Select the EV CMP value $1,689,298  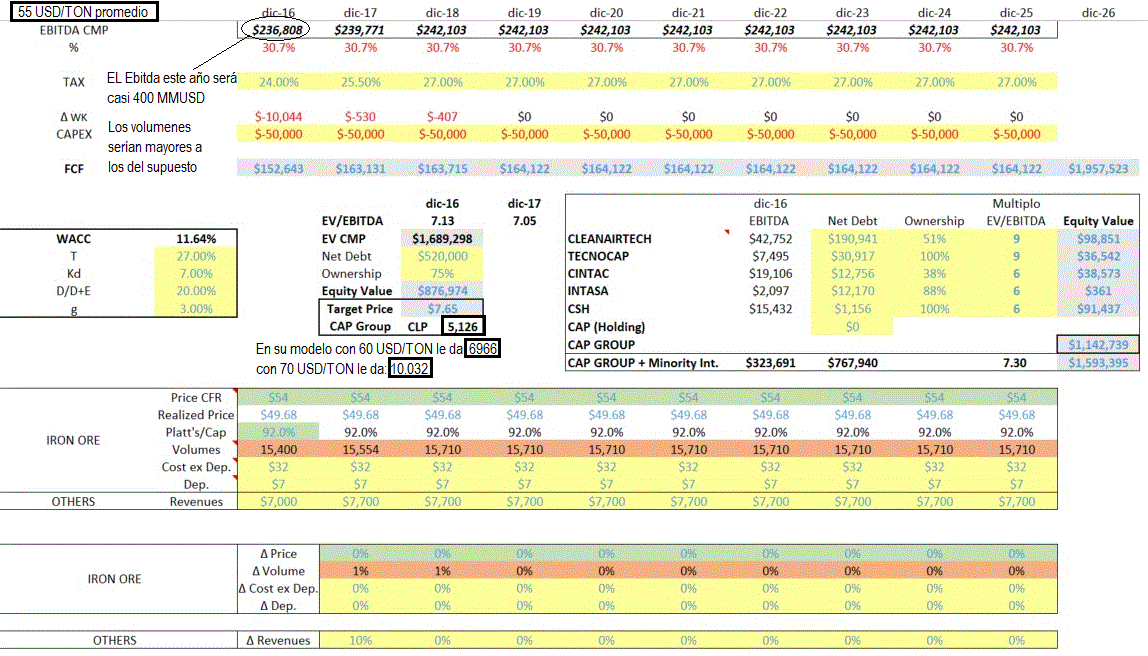442,239
